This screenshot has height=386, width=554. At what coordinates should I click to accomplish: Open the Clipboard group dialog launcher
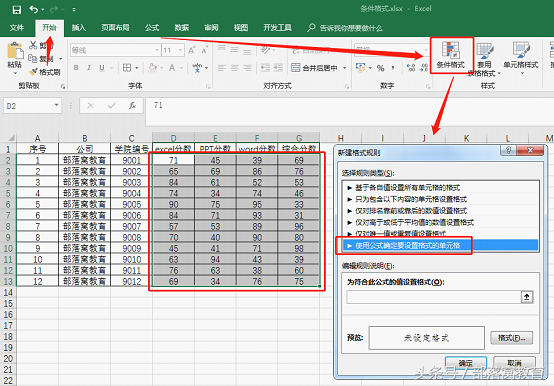(x=63, y=86)
